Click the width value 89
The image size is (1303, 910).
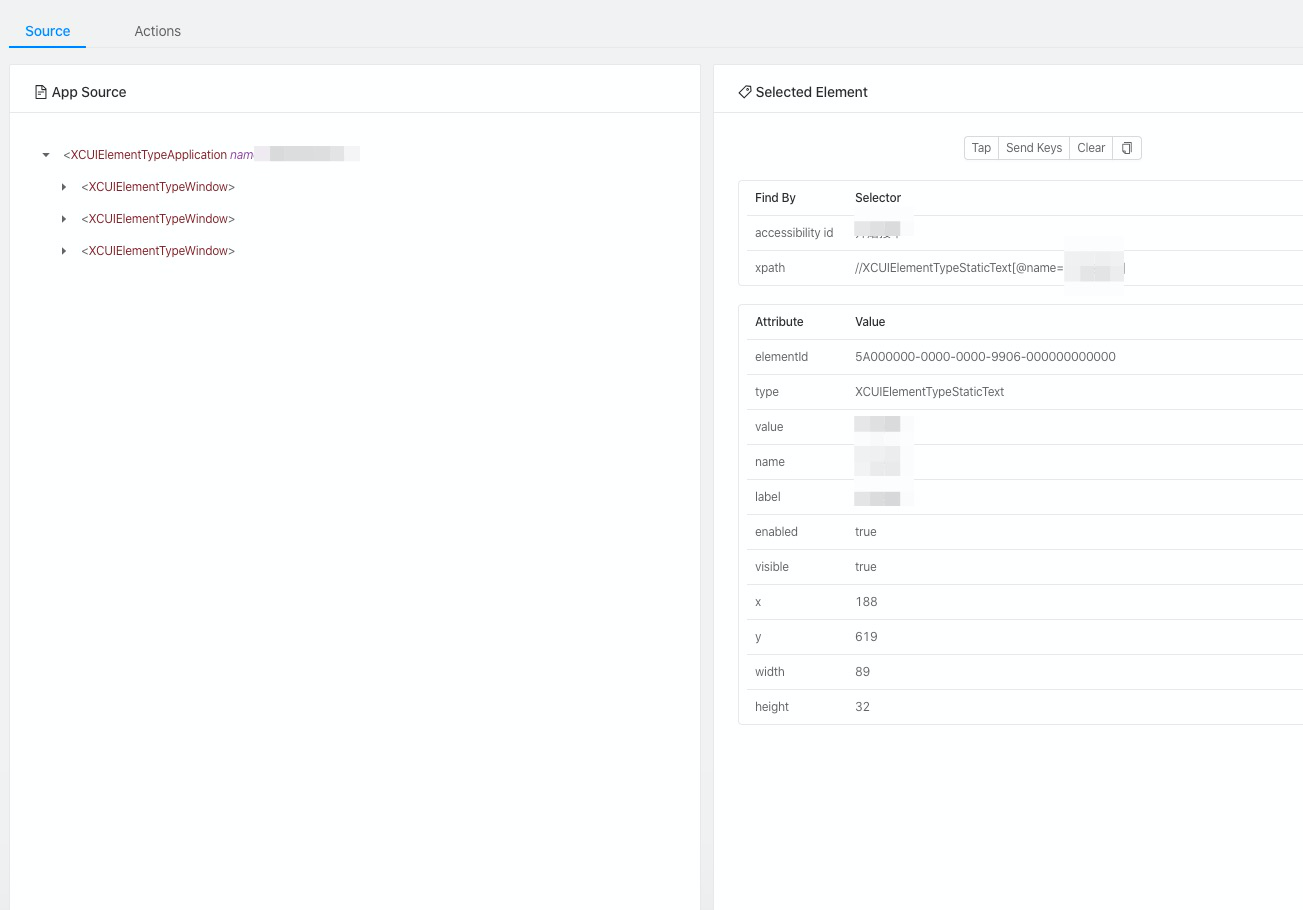(862, 672)
